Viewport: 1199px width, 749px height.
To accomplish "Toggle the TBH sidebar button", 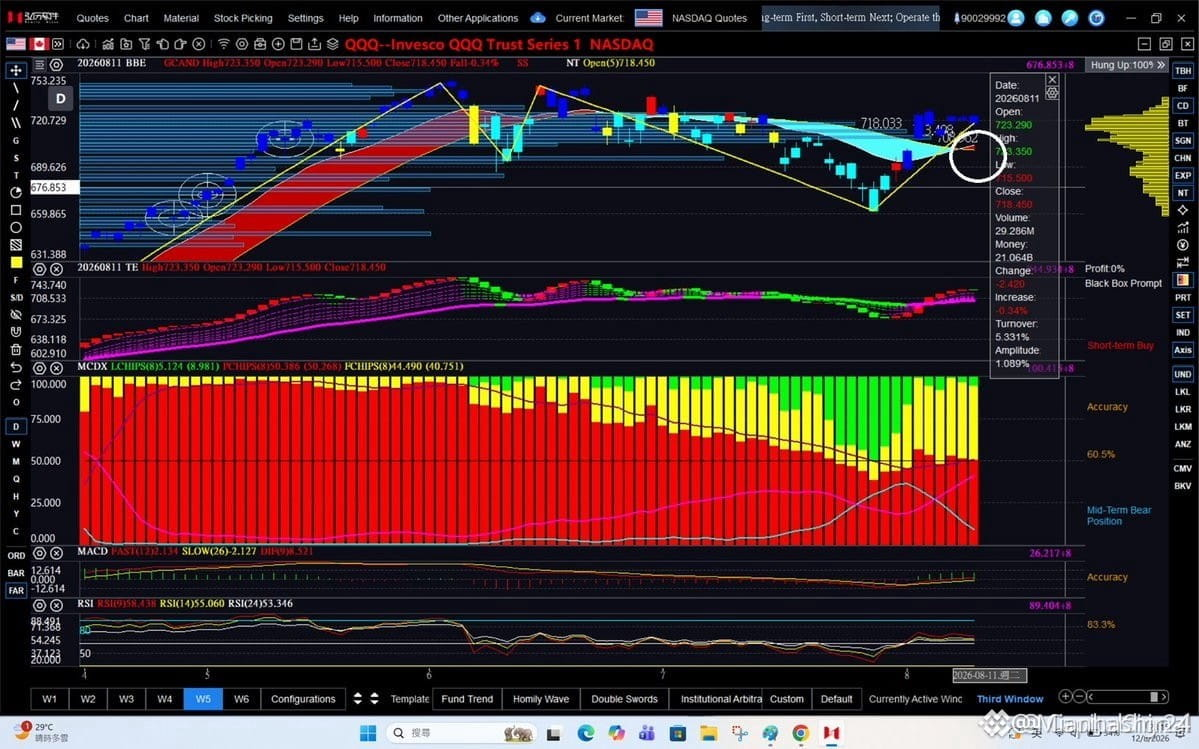I will coord(1183,70).
